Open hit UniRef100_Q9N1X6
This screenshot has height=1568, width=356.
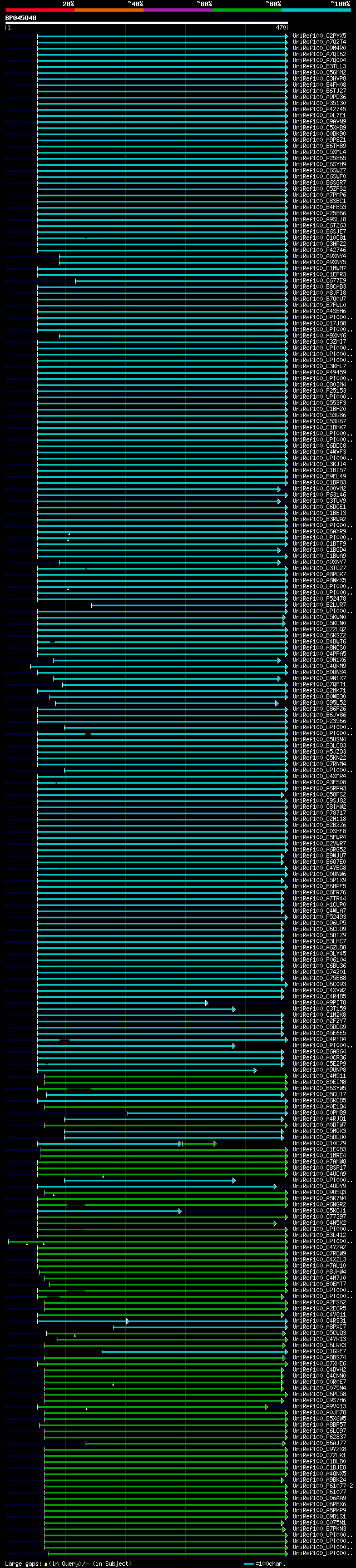(x=319, y=660)
